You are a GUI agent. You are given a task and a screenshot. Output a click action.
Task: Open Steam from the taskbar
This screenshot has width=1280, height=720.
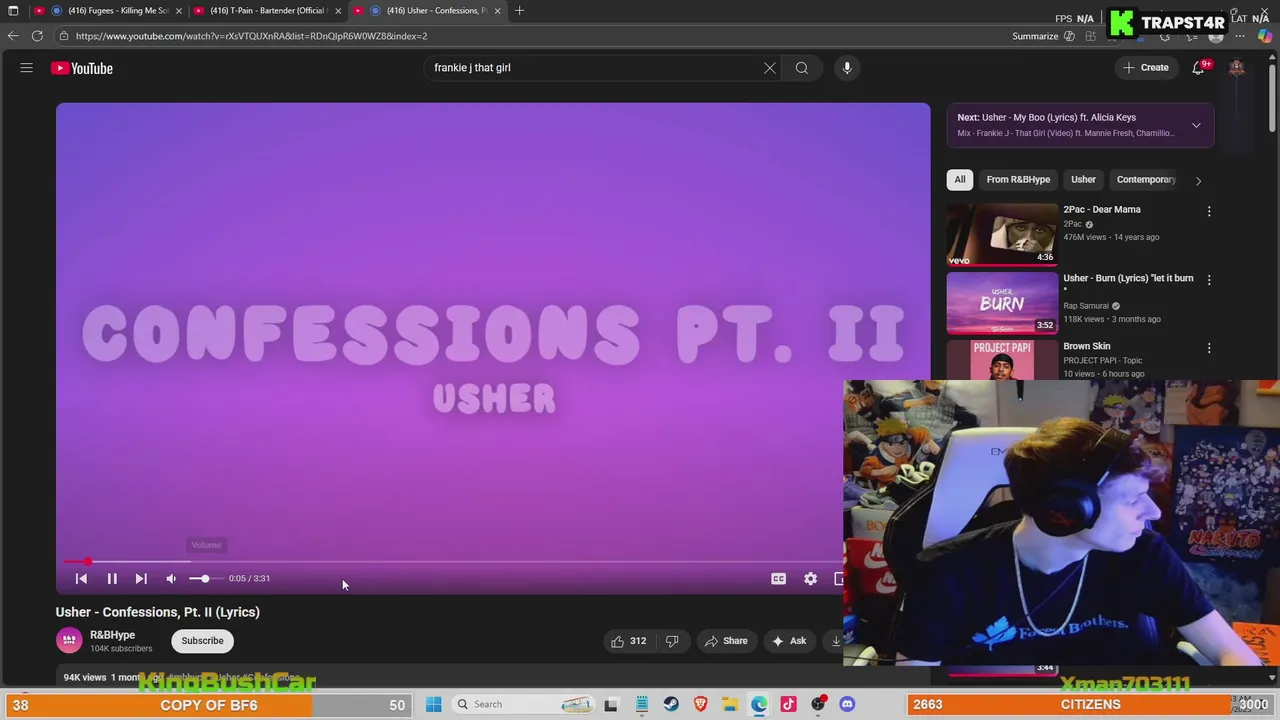671,705
